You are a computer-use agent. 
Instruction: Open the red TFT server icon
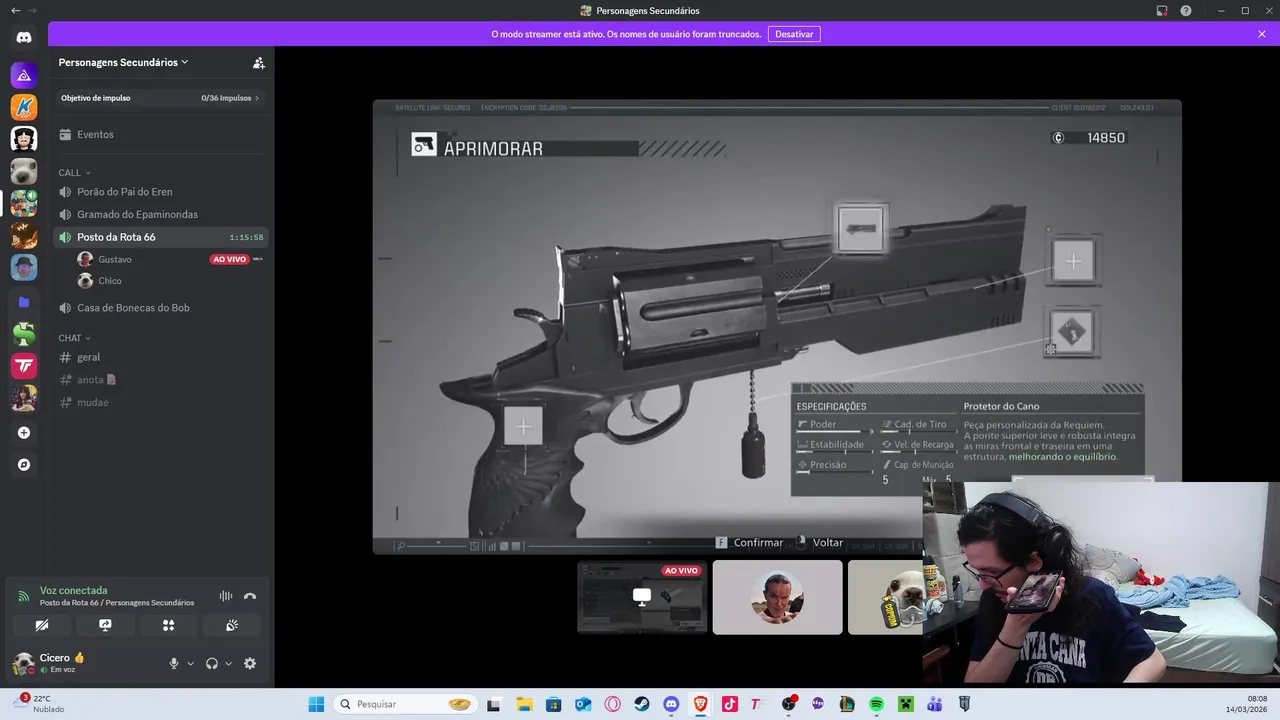point(24,366)
